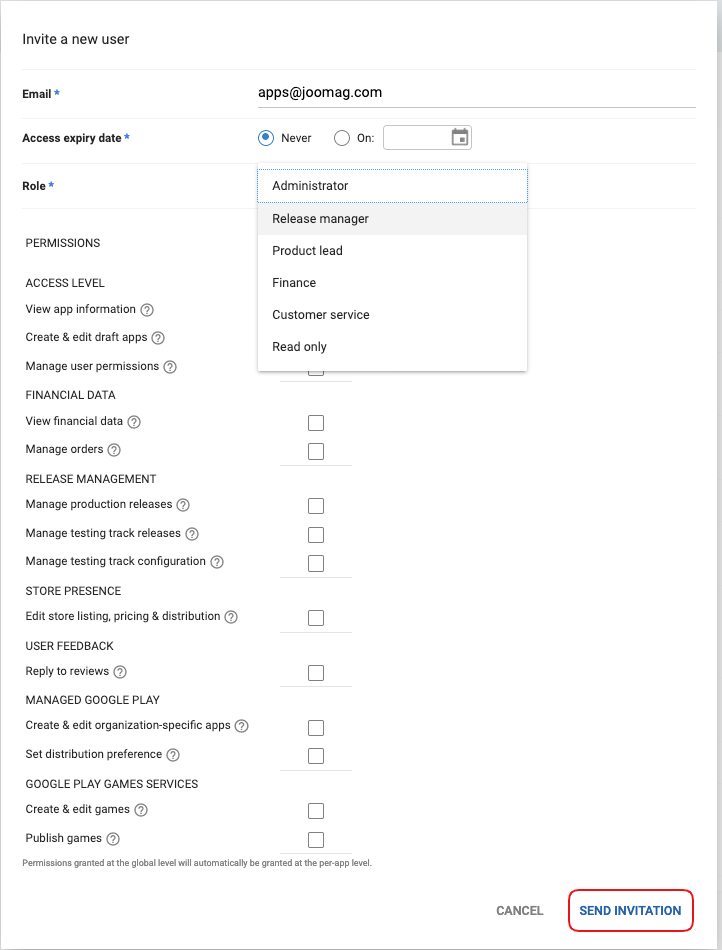This screenshot has width=722, height=950.
Task: Select the On date expiry radio button
Action: point(342,138)
